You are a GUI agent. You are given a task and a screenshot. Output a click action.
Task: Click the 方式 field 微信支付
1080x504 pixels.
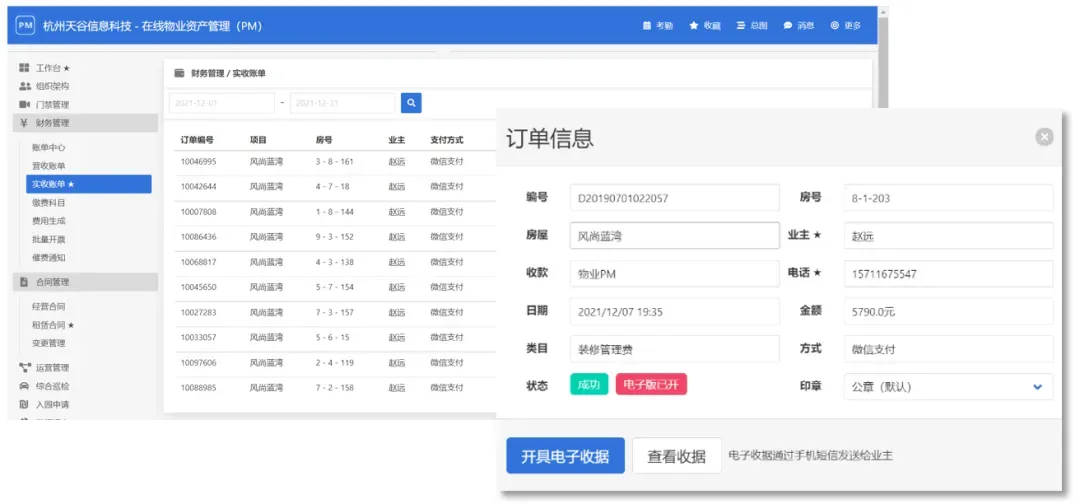point(948,348)
